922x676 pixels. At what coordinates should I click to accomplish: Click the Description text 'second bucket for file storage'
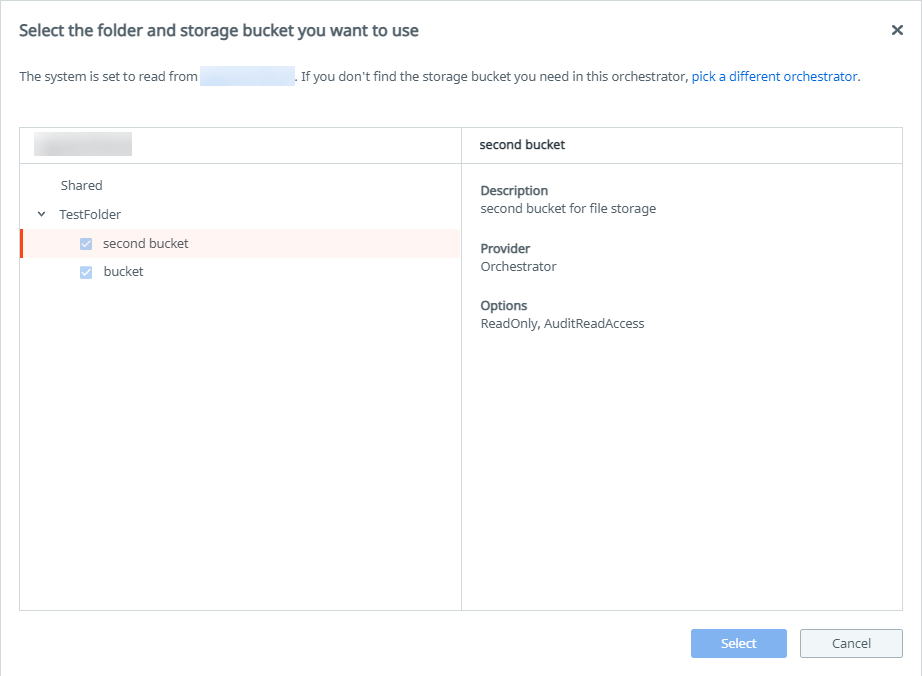coord(568,208)
